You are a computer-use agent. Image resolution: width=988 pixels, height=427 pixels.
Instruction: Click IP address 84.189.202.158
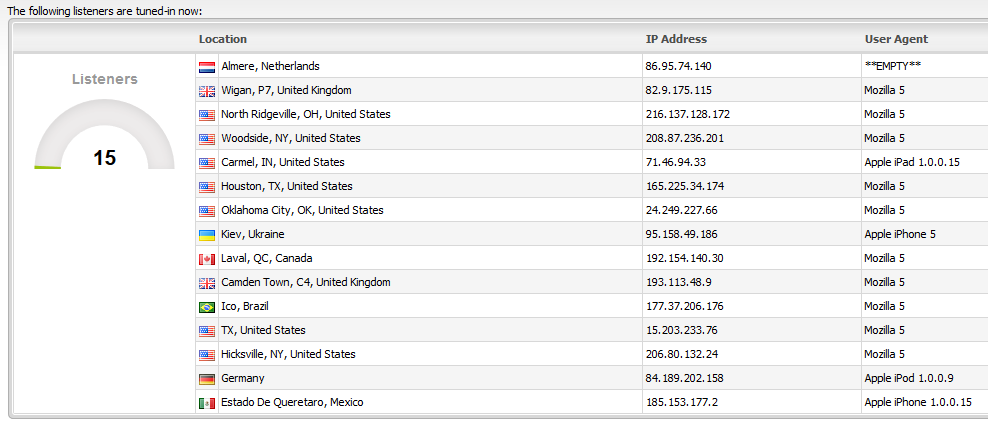tap(685, 378)
